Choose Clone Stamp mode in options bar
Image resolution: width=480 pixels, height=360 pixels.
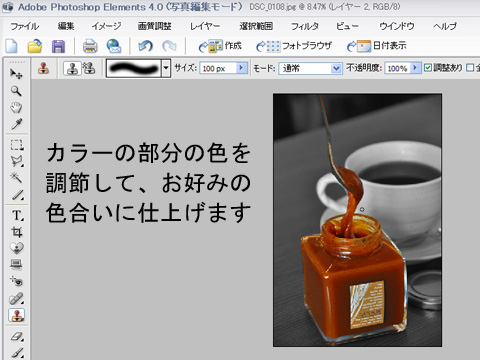(72, 68)
